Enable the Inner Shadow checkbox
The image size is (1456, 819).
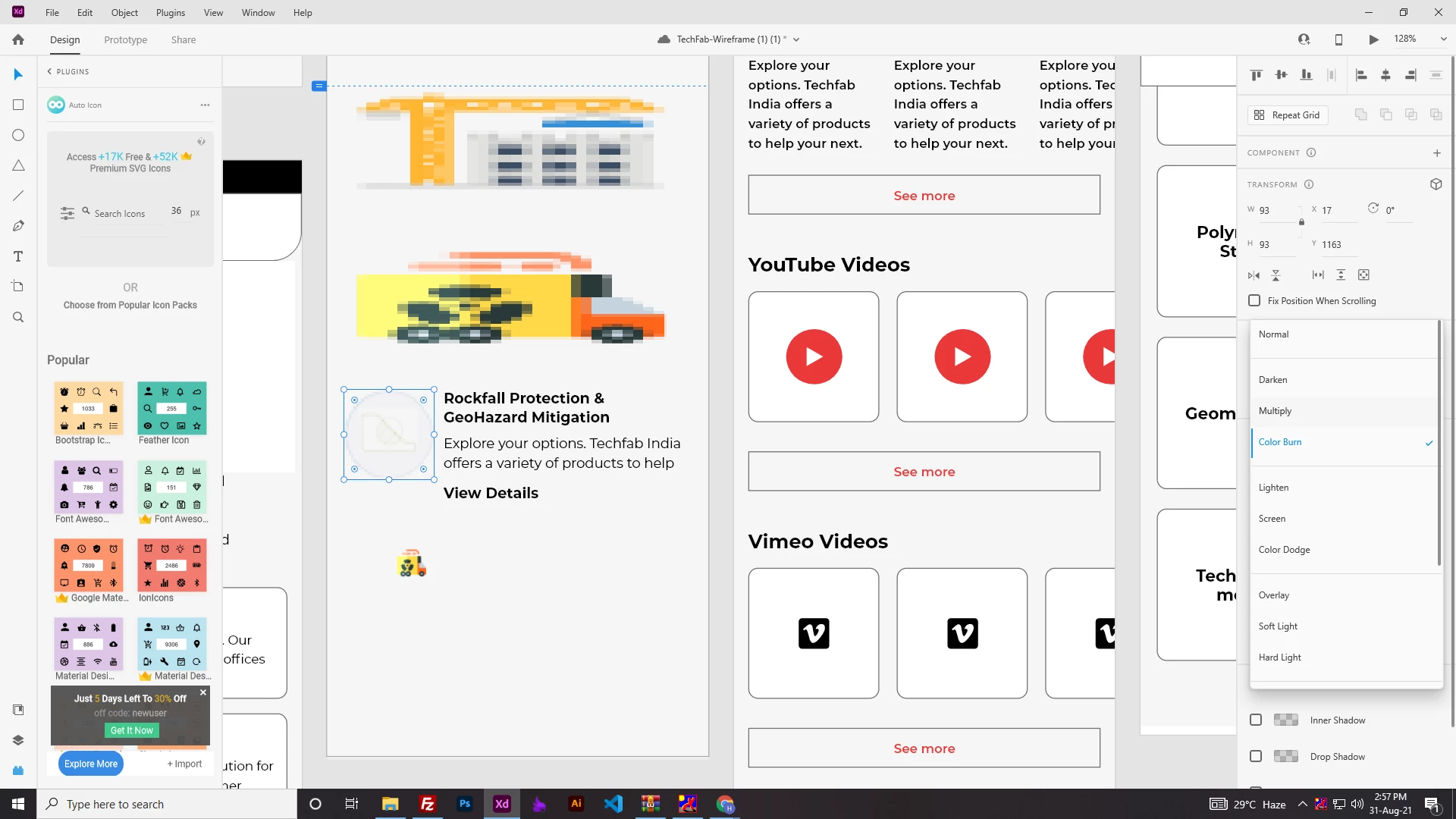click(x=1256, y=720)
